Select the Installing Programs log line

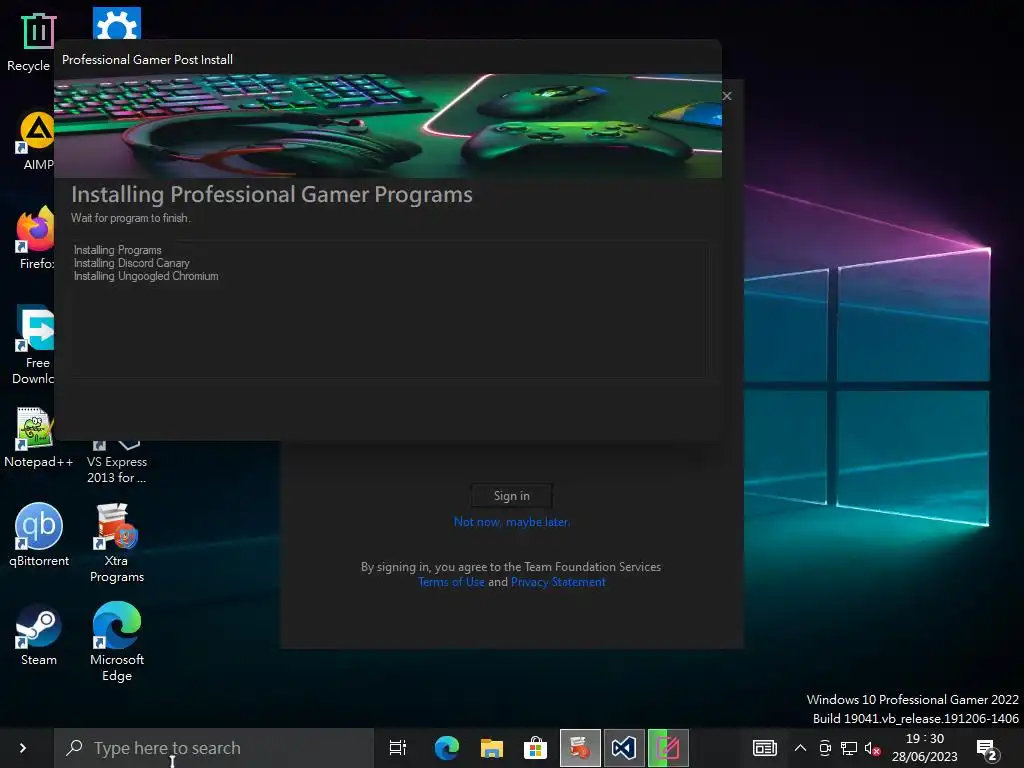click(118, 250)
